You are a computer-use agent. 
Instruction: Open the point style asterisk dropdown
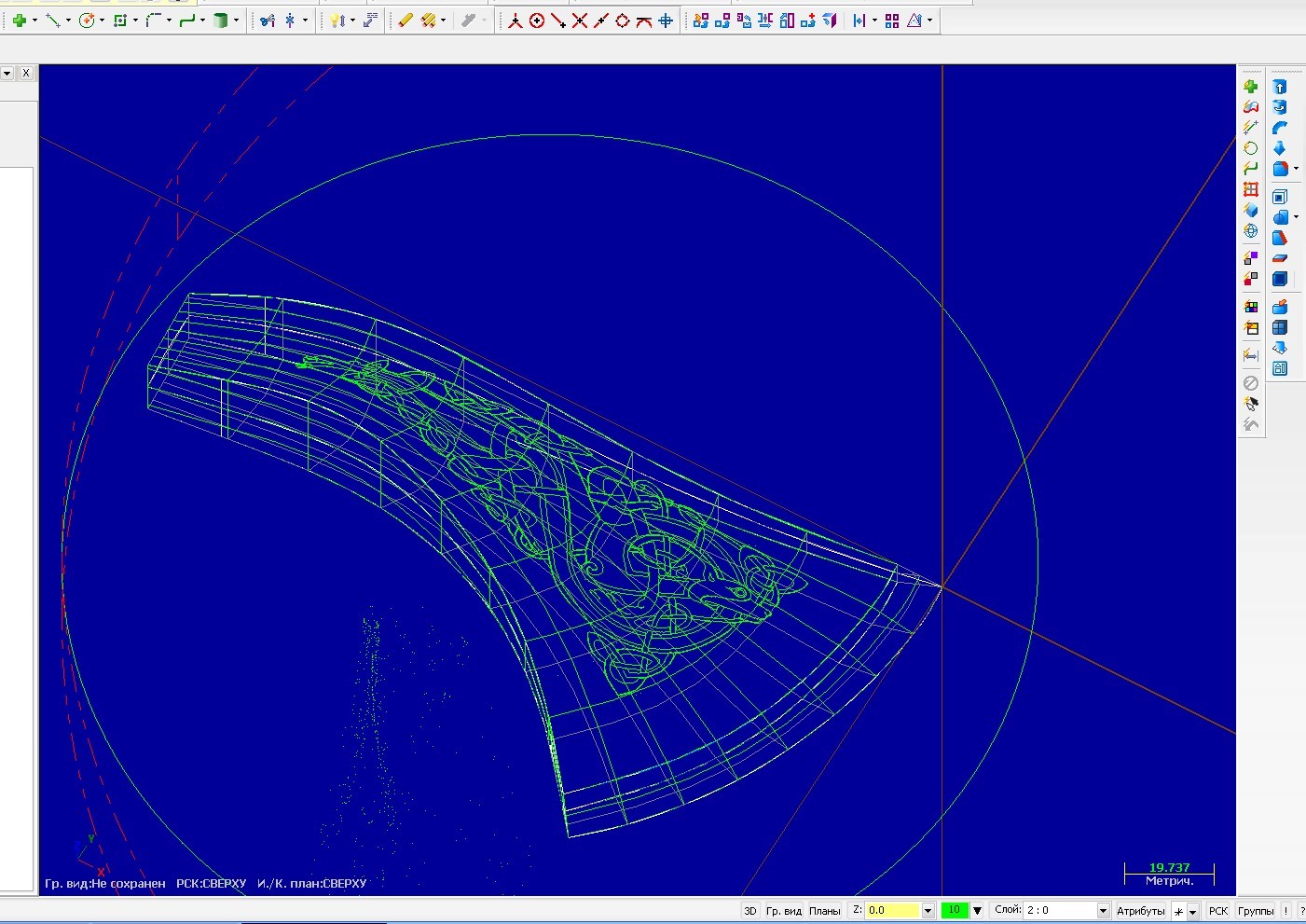[1193, 912]
